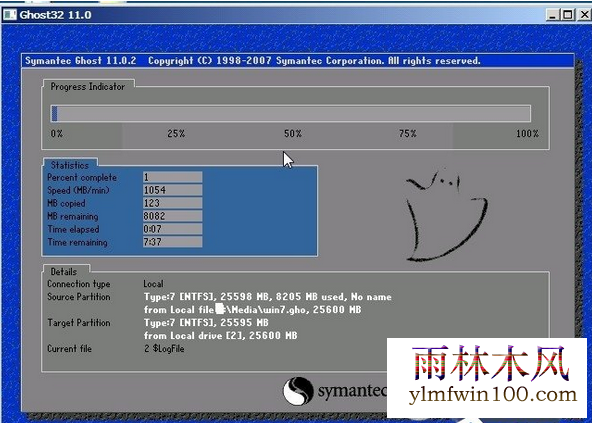Select the Details group heading

click(x=63, y=272)
